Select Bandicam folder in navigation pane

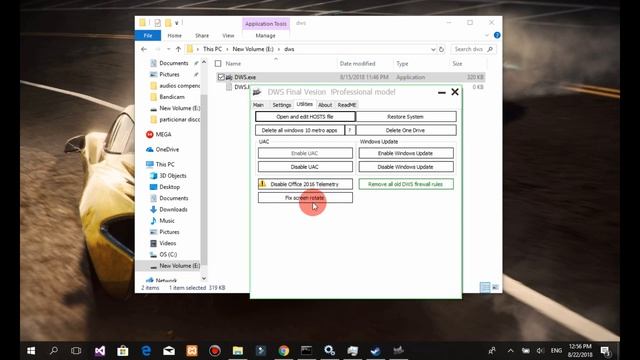coord(172,97)
